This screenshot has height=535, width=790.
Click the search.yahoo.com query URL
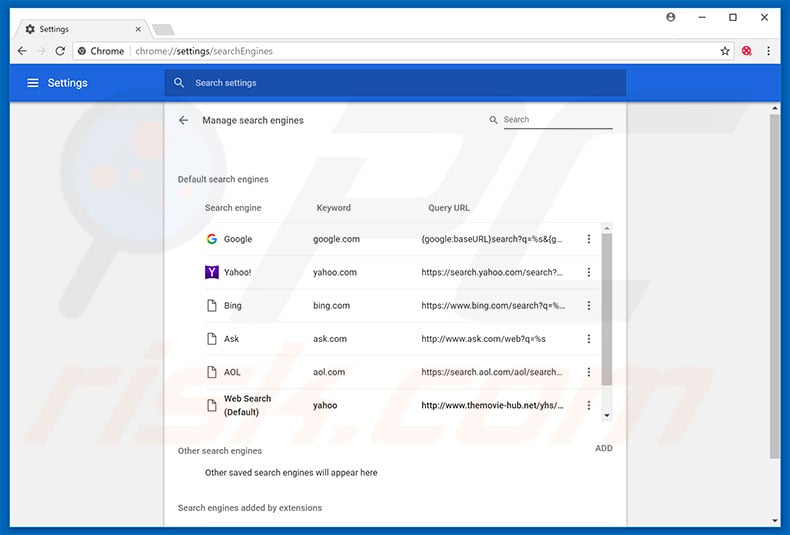point(492,272)
